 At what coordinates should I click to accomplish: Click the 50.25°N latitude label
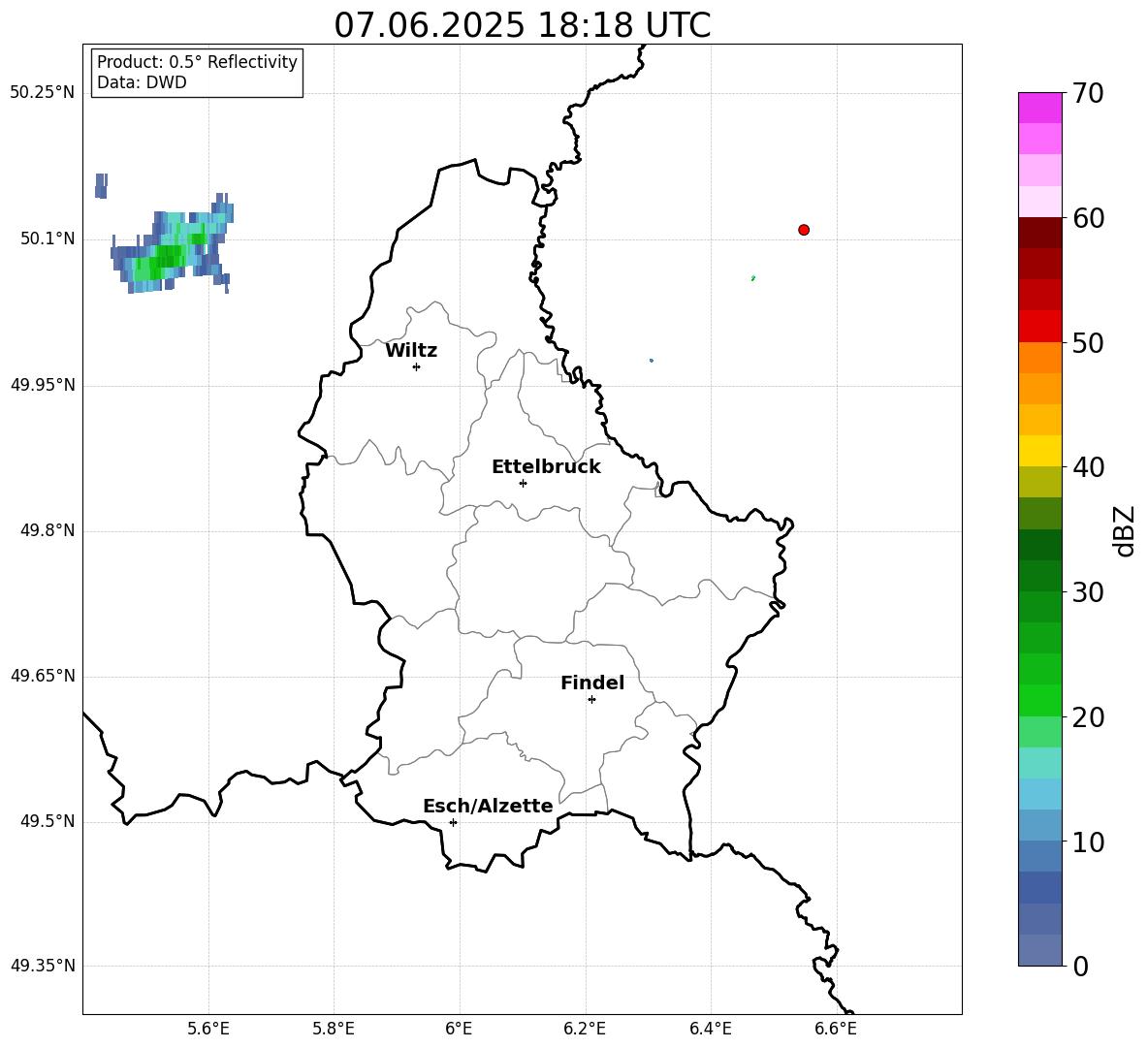point(43,93)
